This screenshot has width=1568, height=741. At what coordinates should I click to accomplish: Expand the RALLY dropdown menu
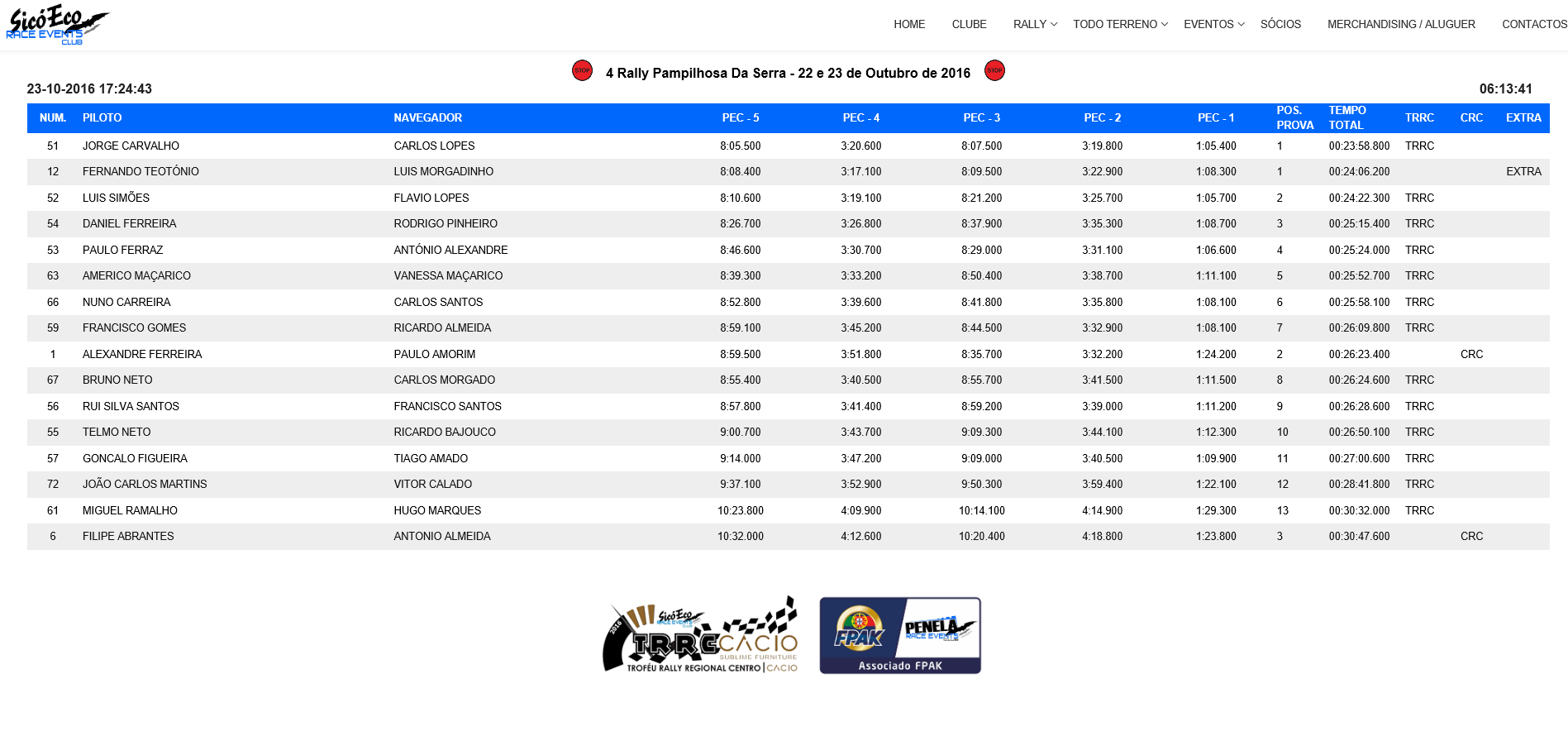tap(1035, 25)
